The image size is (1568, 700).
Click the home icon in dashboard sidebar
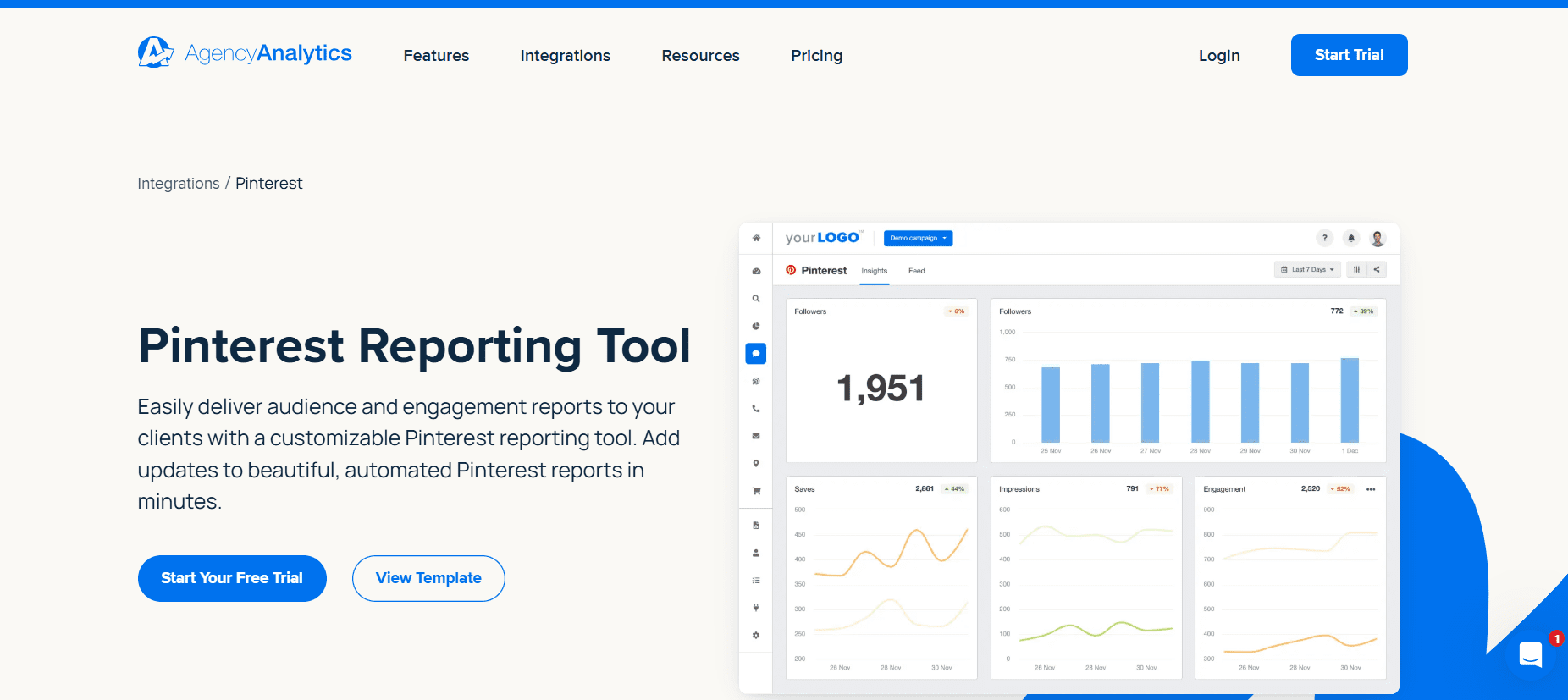click(x=756, y=238)
